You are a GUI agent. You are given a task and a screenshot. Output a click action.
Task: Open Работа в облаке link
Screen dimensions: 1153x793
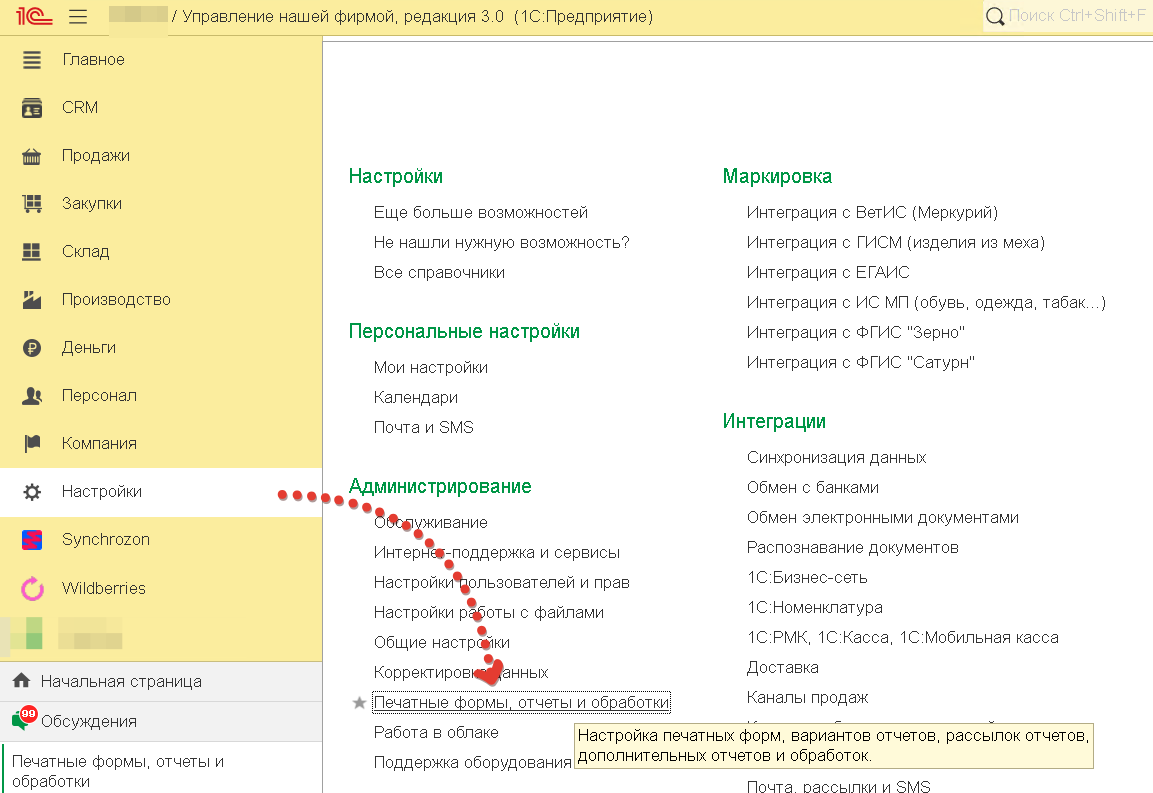pyautogui.click(x=436, y=733)
